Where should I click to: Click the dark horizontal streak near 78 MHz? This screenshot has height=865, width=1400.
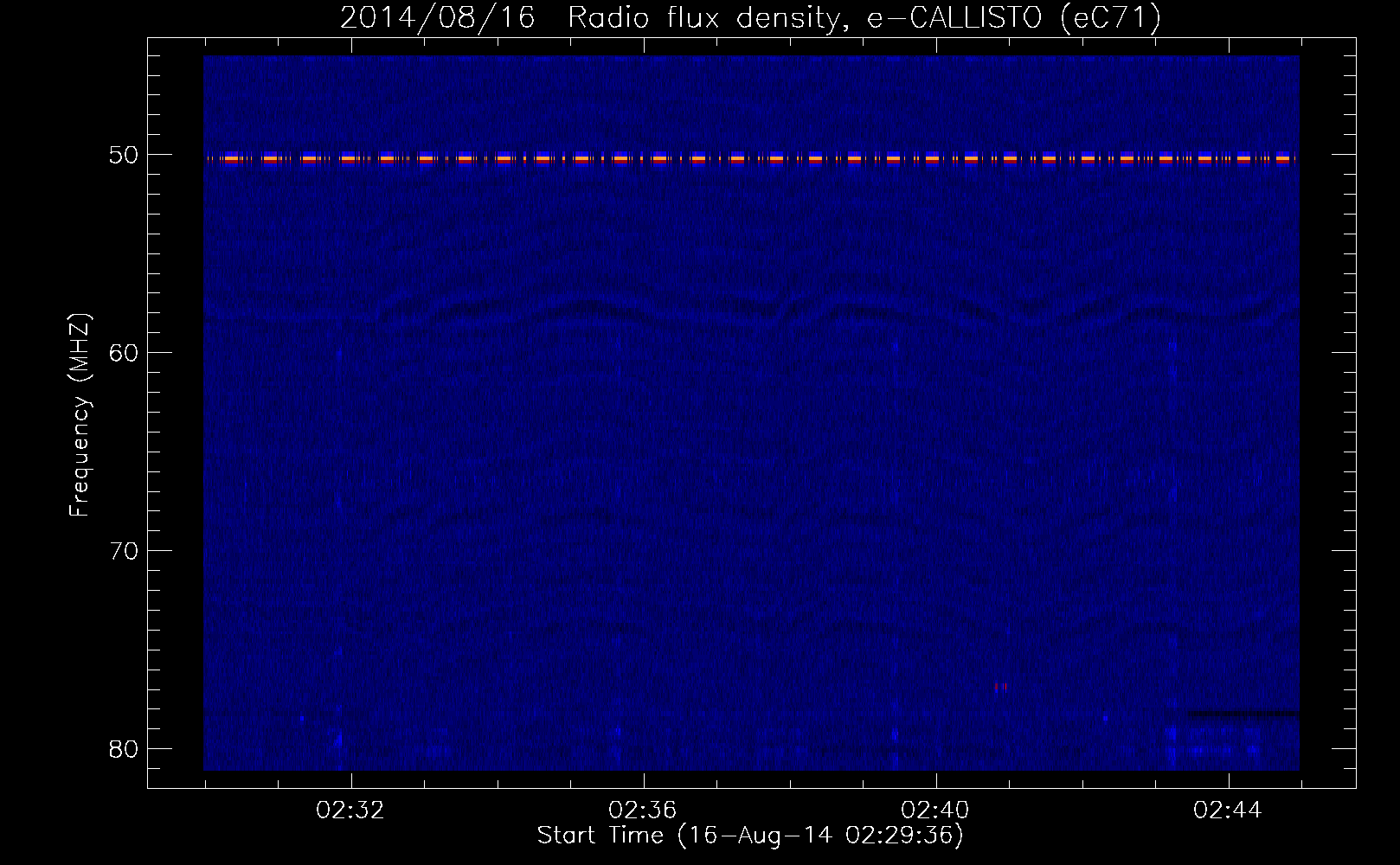tap(1243, 714)
